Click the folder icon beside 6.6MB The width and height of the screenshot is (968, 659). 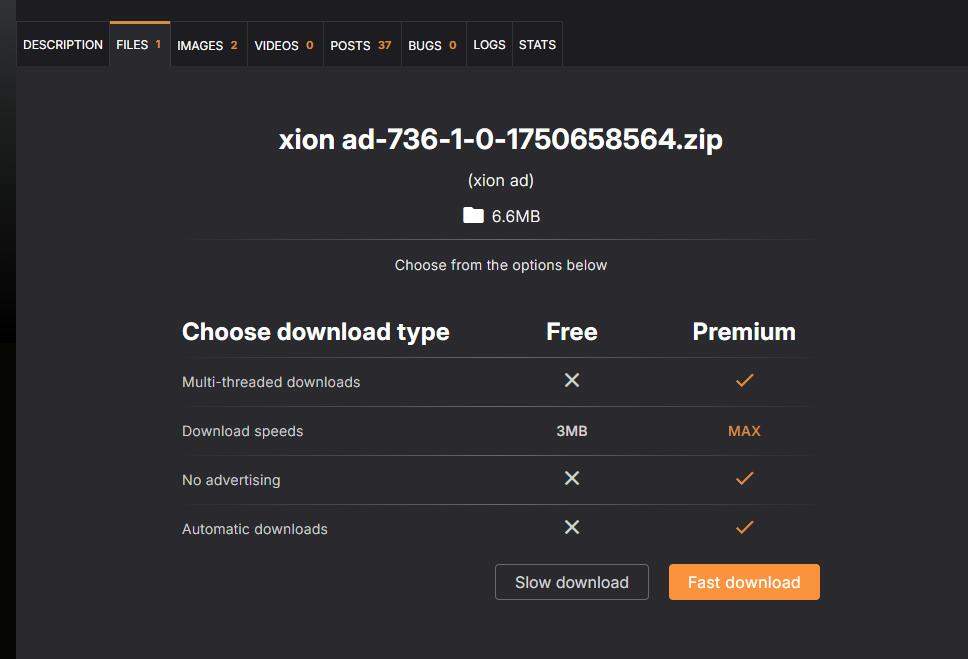(473, 215)
